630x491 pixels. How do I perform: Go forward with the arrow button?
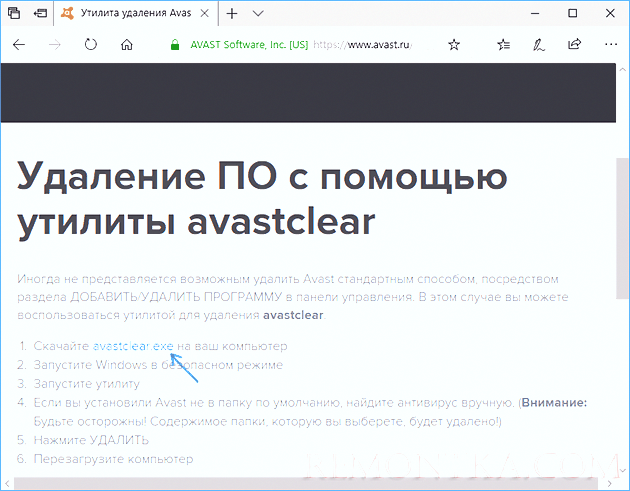55,44
